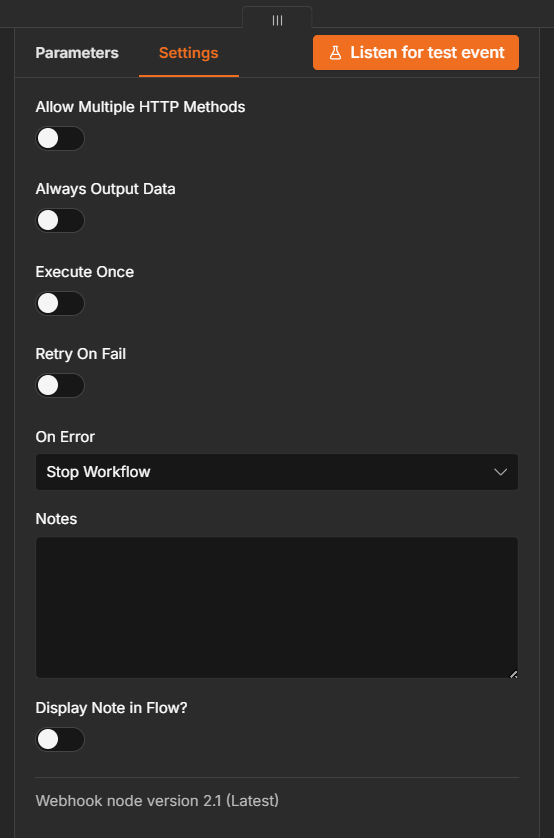Turn on the Execute Once switch
The image size is (554, 838).
coord(60,304)
